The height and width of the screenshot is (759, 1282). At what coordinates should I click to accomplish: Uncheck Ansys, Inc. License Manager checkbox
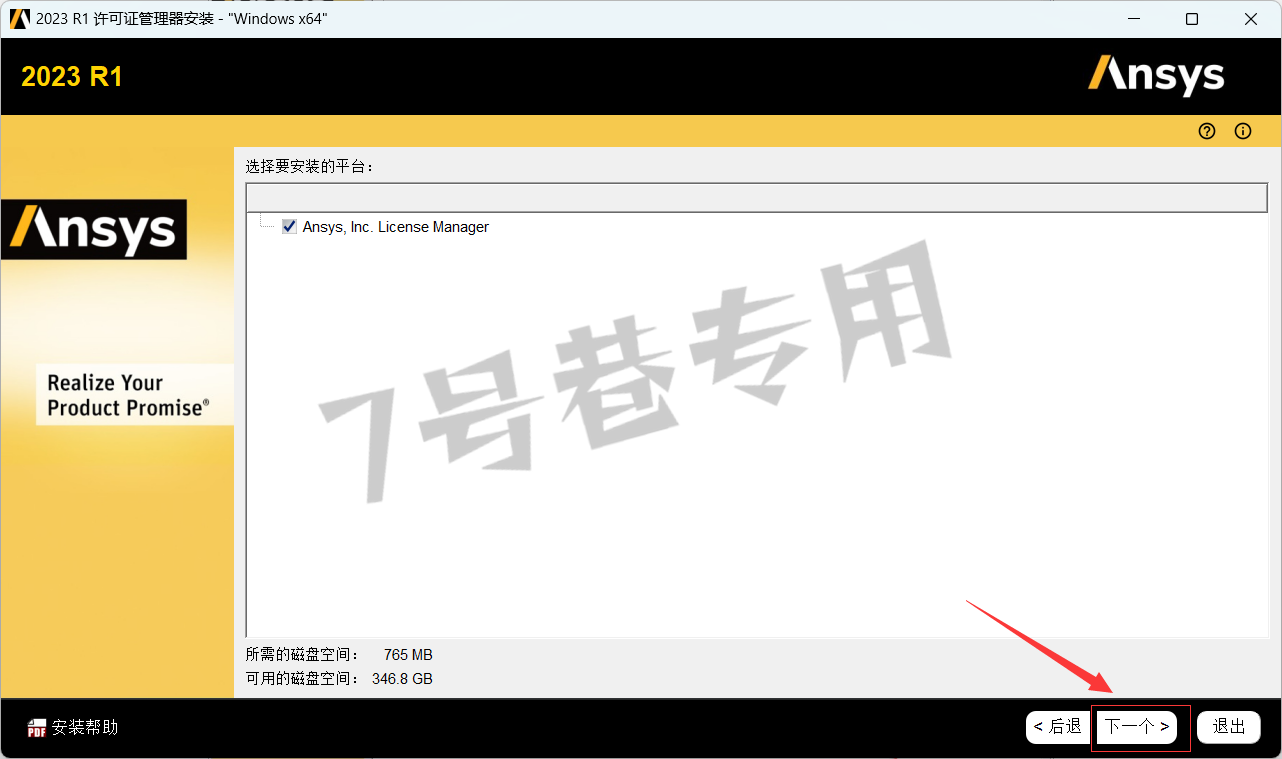290,227
